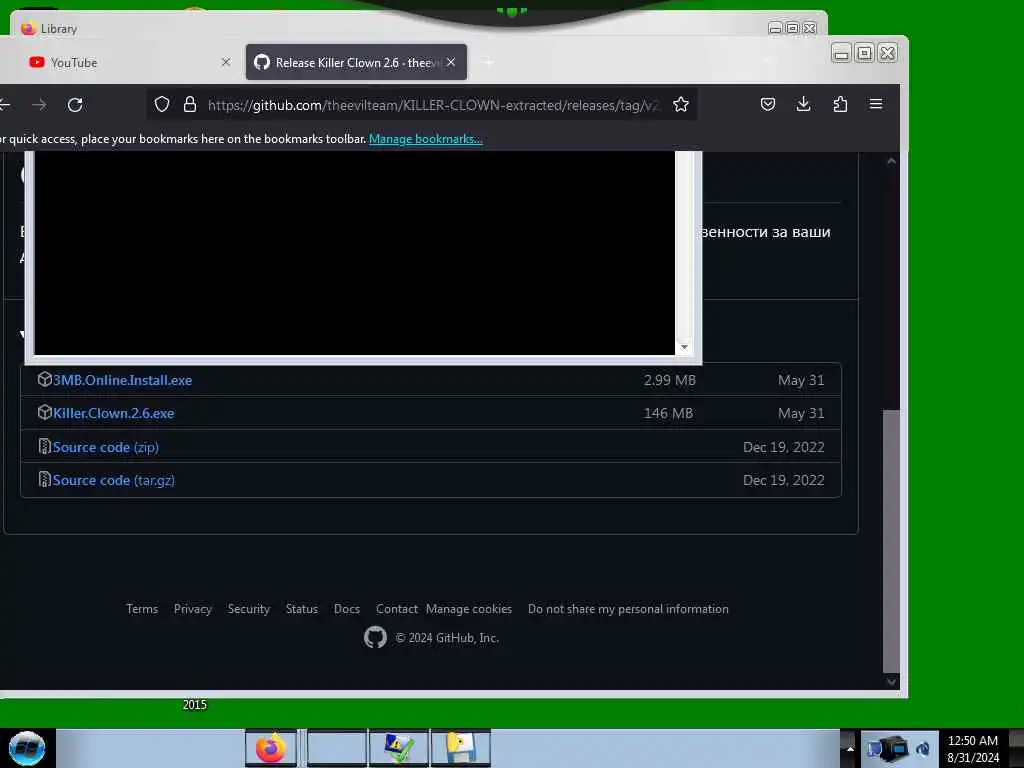Bookmark this page with the star

680,104
